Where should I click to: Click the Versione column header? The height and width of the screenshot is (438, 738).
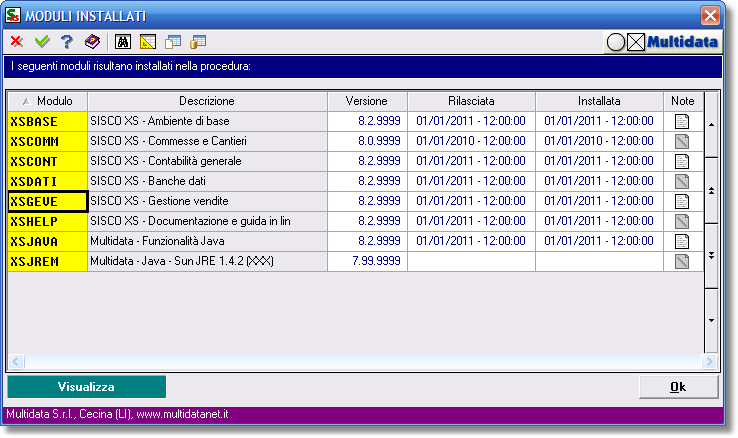[x=367, y=101]
